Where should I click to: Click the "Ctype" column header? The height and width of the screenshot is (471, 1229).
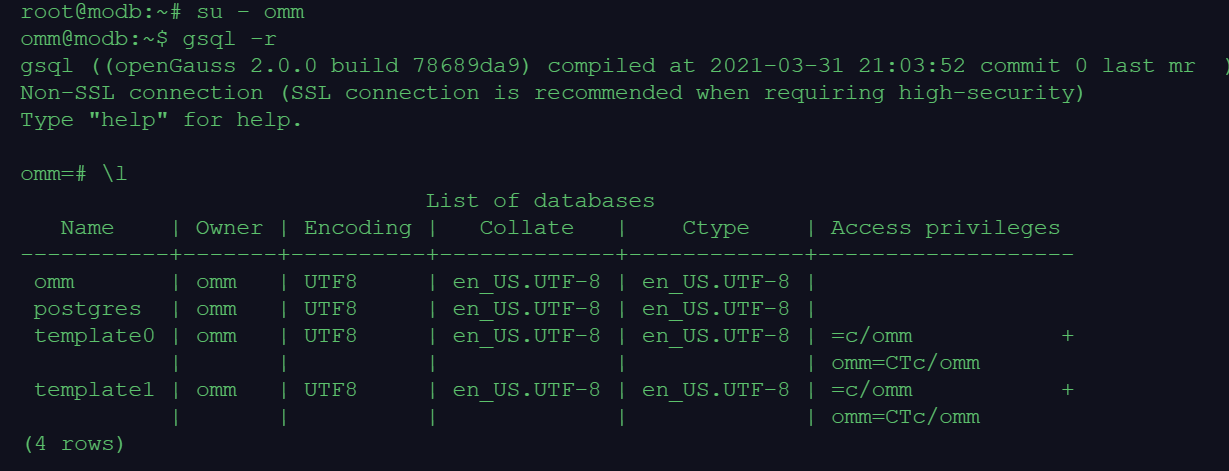point(715,228)
